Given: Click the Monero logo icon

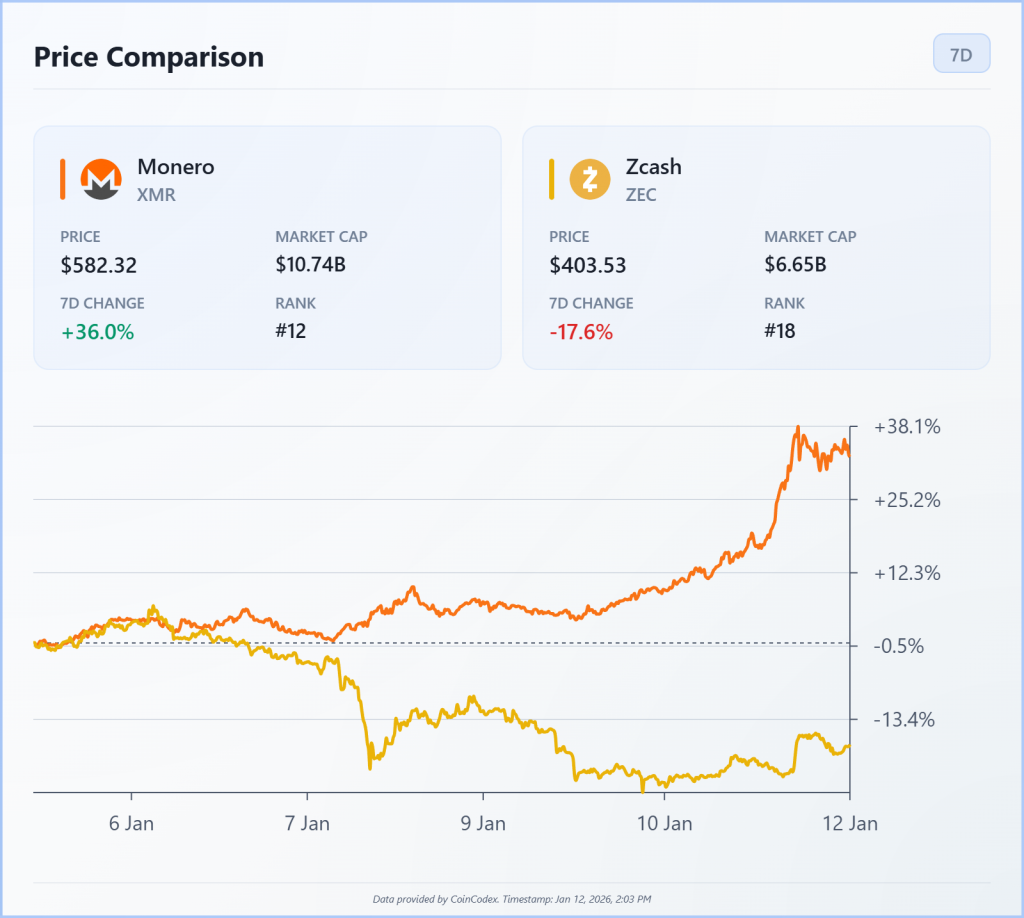Looking at the screenshot, I should click(98, 178).
